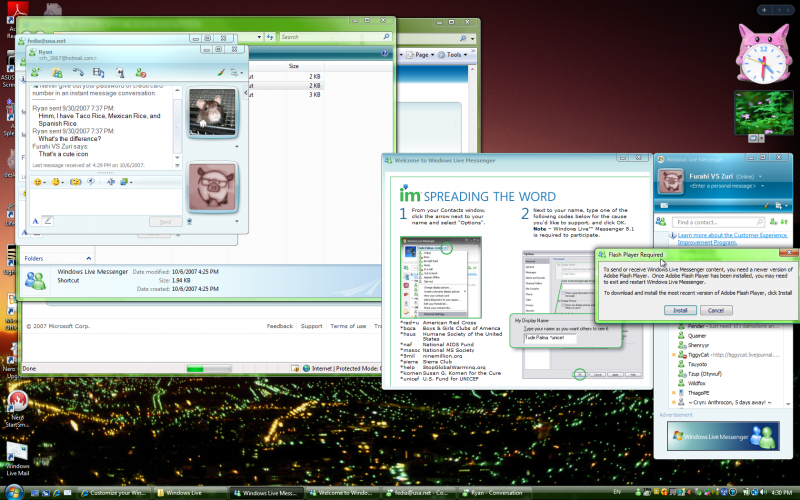Change font with the blue A icon
Image resolution: width=800 pixels, height=500 pixels.
[35, 221]
